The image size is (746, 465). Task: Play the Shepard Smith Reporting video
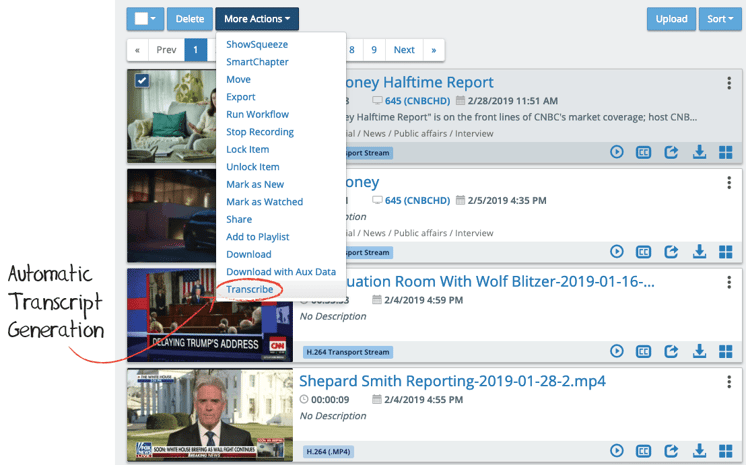click(617, 451)
